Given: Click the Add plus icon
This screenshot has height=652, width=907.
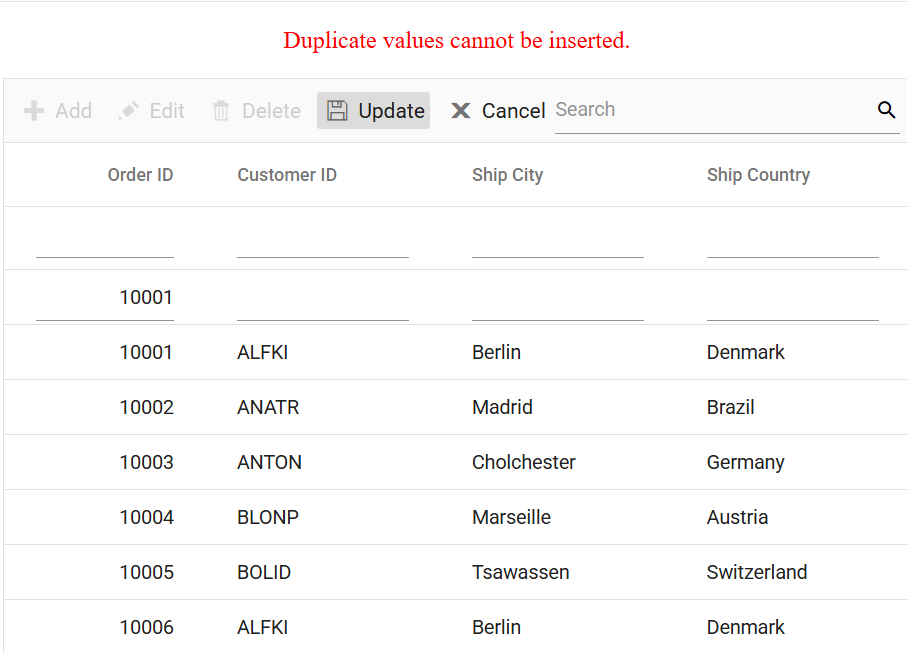Looking at the screenshot, I should tap(34, 110).
